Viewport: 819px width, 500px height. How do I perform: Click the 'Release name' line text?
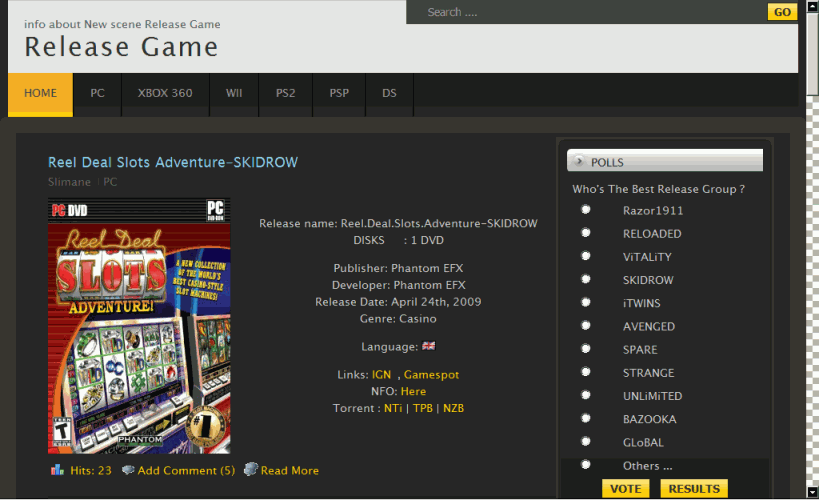pyautogui.click(x=398, y=224)
